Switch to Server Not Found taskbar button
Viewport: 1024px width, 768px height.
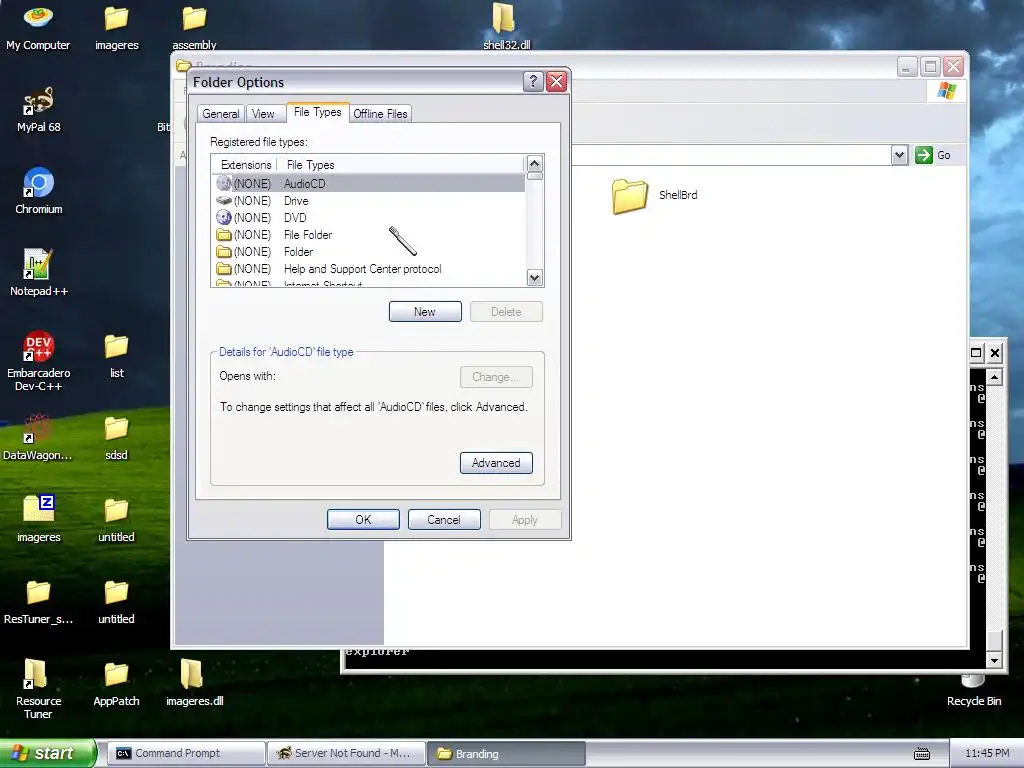pos(347,753)
